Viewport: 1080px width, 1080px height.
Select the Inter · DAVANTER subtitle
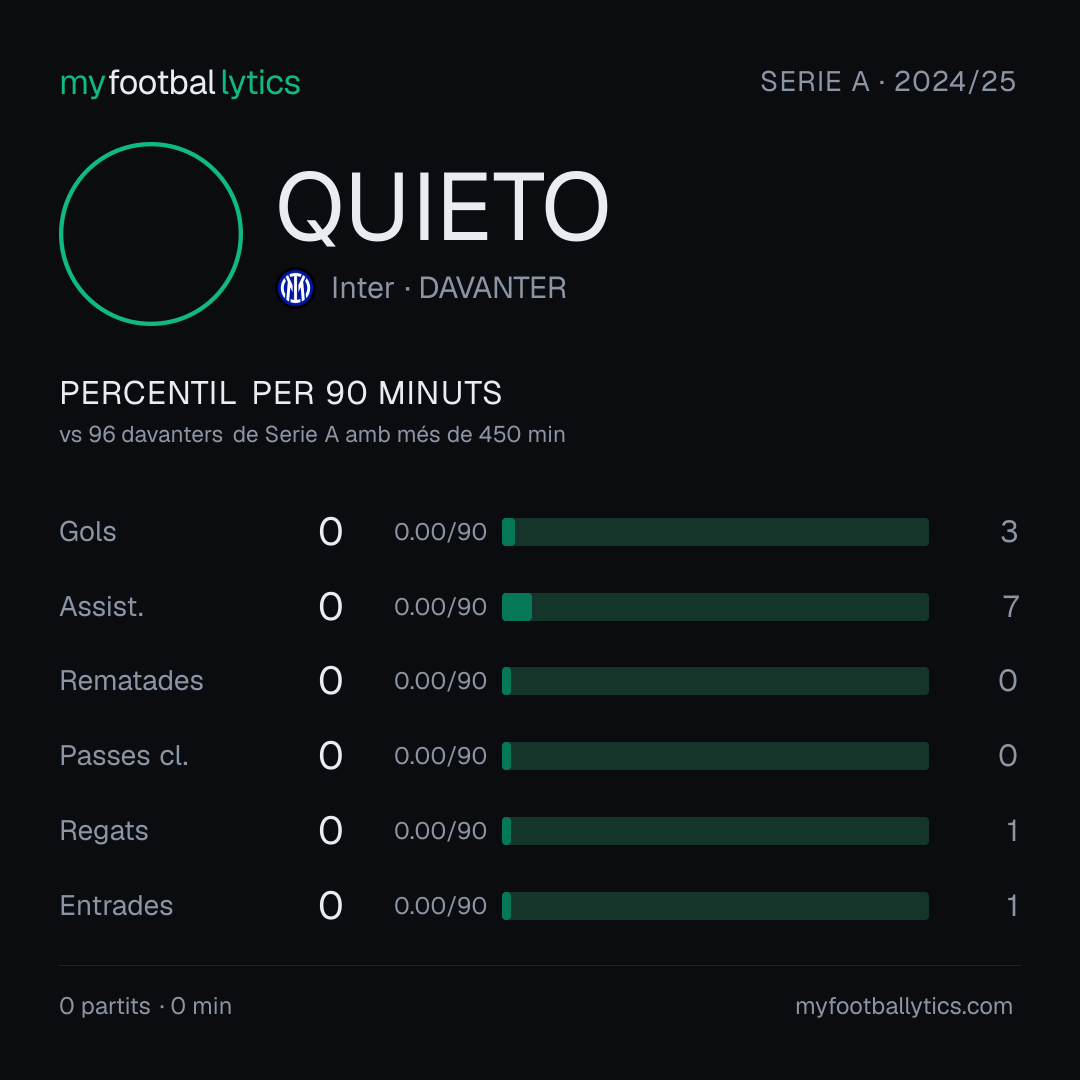tap(448, 288)
